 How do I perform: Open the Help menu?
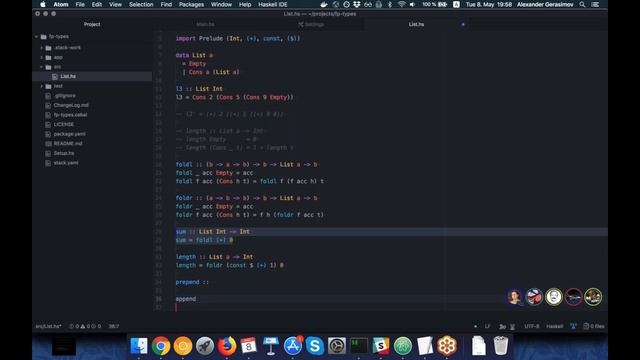[245, 4]
